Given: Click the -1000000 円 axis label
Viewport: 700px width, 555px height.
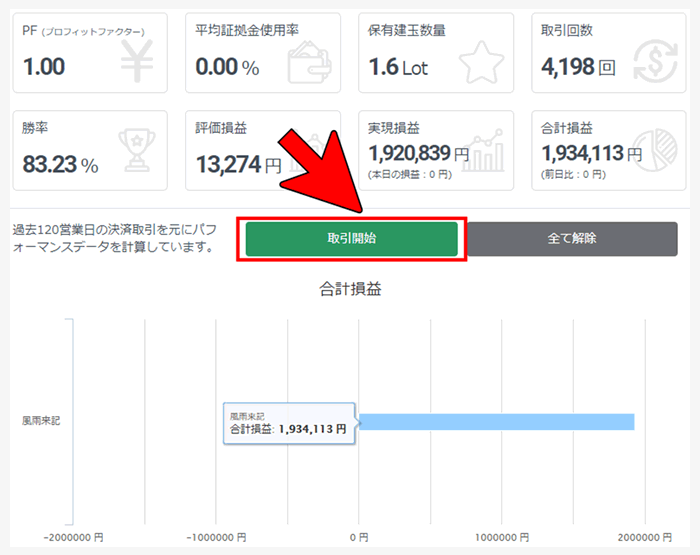Looking at the screenshot, I should pos(217,538).
